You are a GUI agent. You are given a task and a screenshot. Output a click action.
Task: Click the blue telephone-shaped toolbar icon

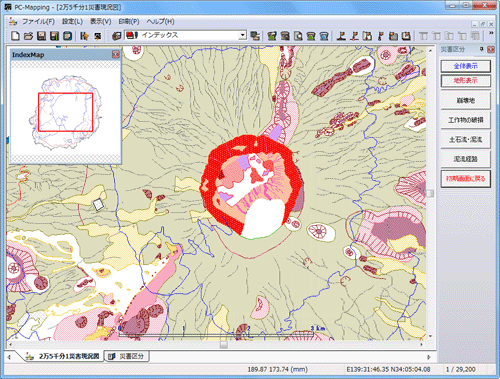pos(324,36)
